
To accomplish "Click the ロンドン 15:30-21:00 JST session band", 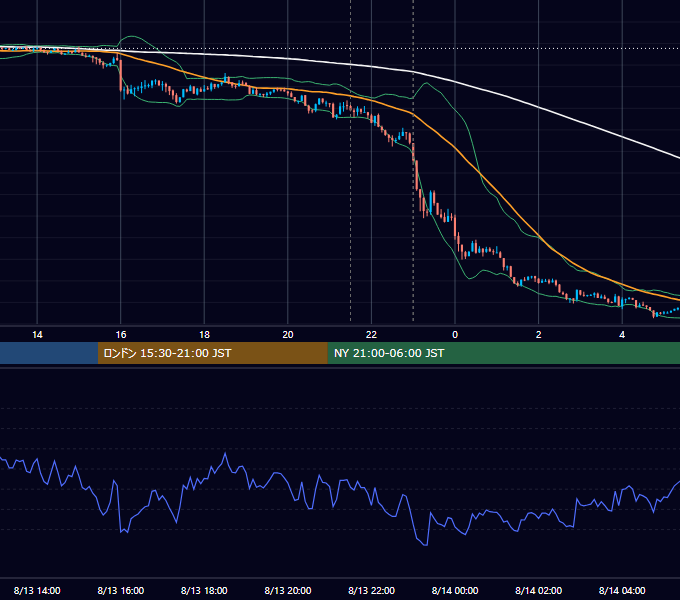I will (212, 353).
